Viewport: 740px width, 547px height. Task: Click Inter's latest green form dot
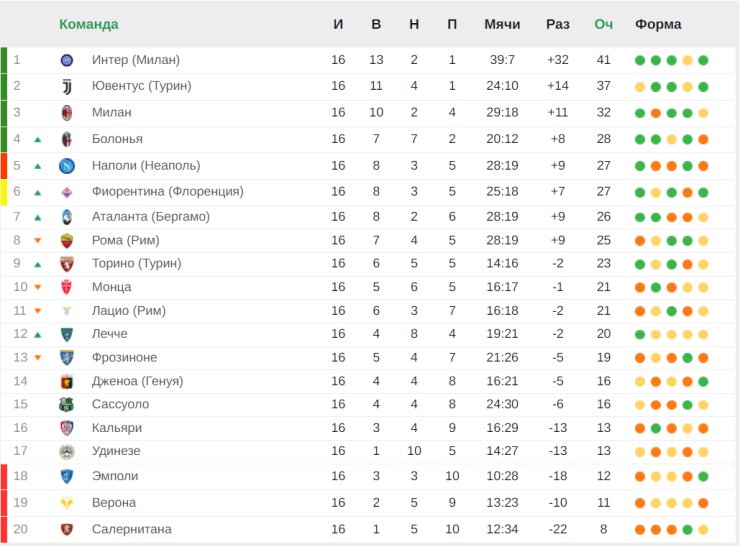click(x=703, y=60)
